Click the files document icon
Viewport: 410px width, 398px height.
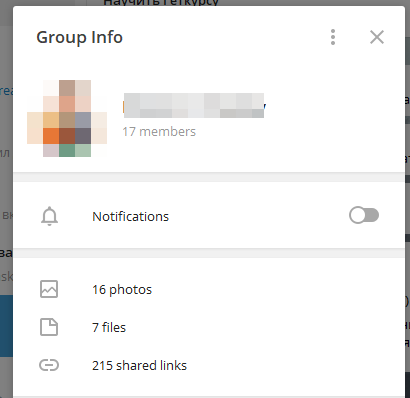(x=49, y=327)
